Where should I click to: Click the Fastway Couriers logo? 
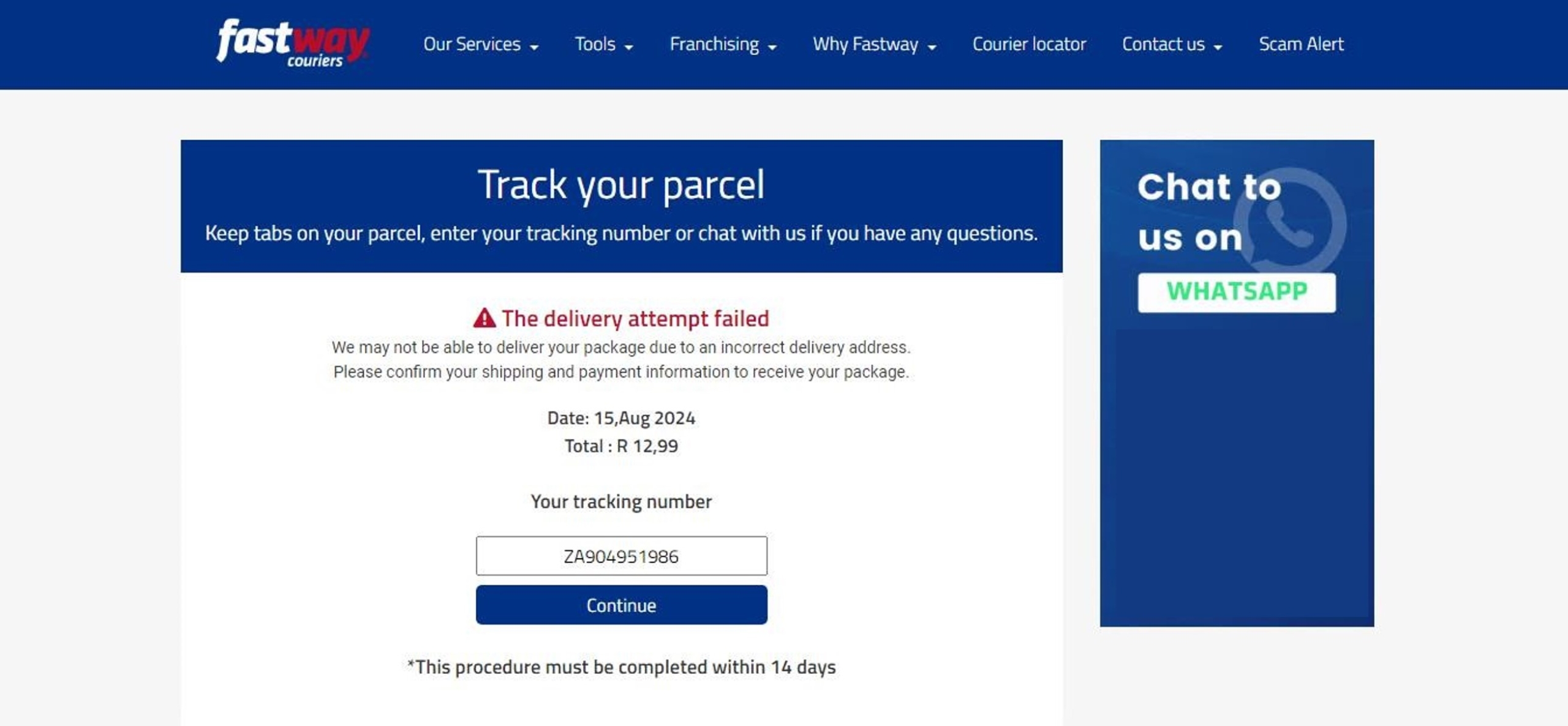291,44
